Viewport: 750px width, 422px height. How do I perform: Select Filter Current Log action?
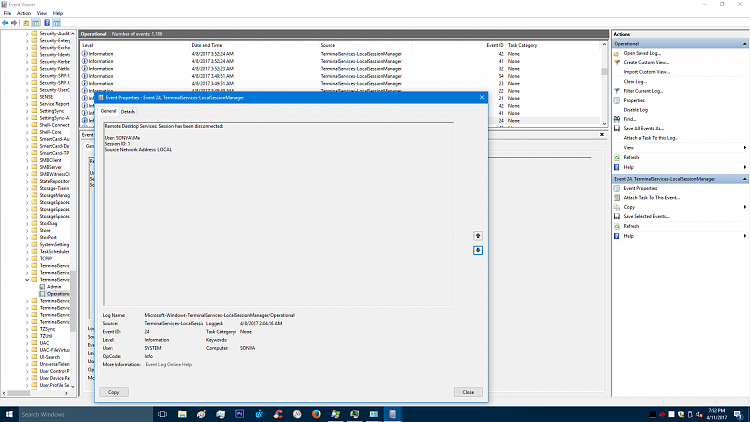pyautogui.click(x=643, y=91)
